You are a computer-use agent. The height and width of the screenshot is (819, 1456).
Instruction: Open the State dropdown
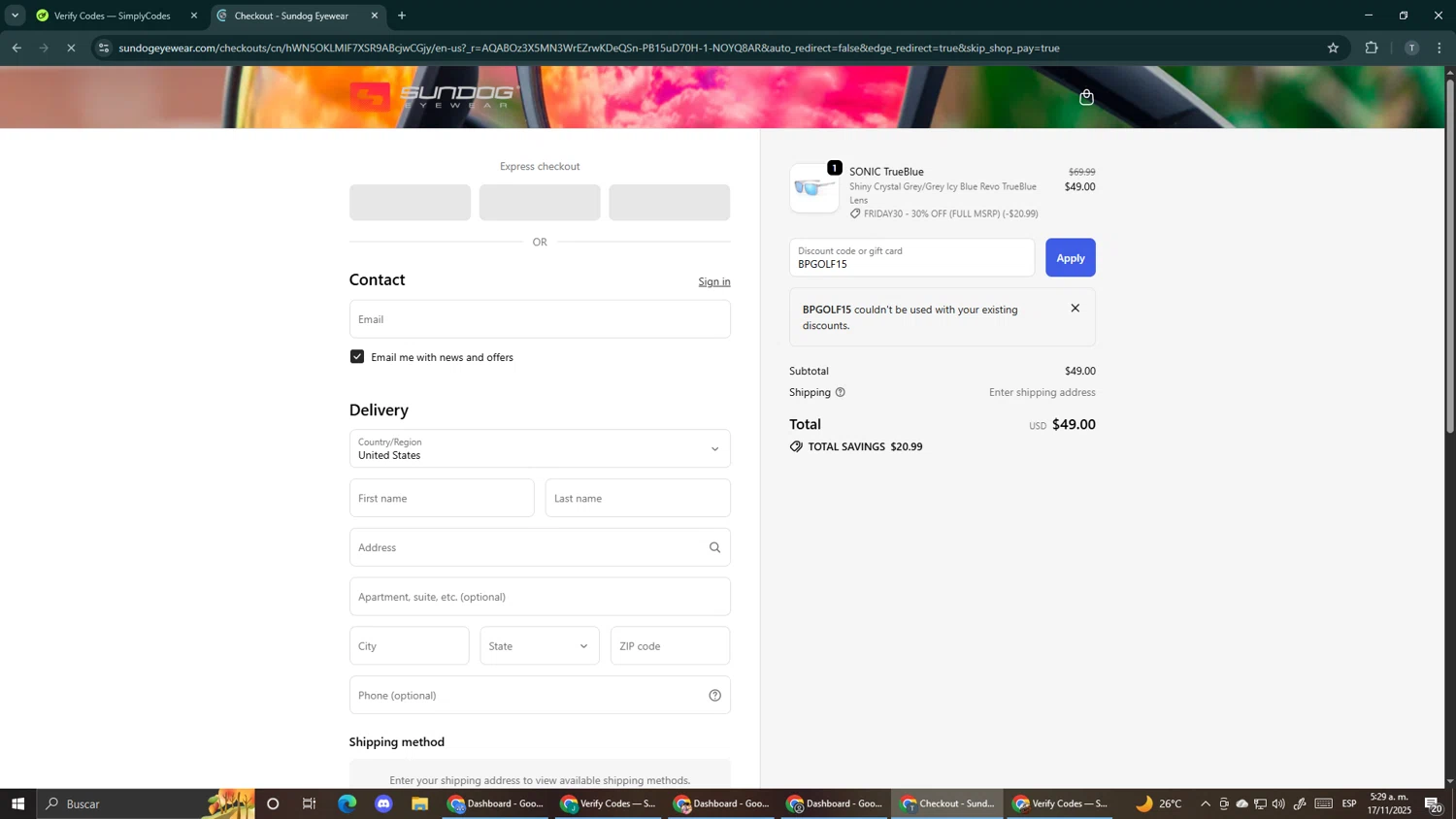pyautogui.click(x=540, y=646)
